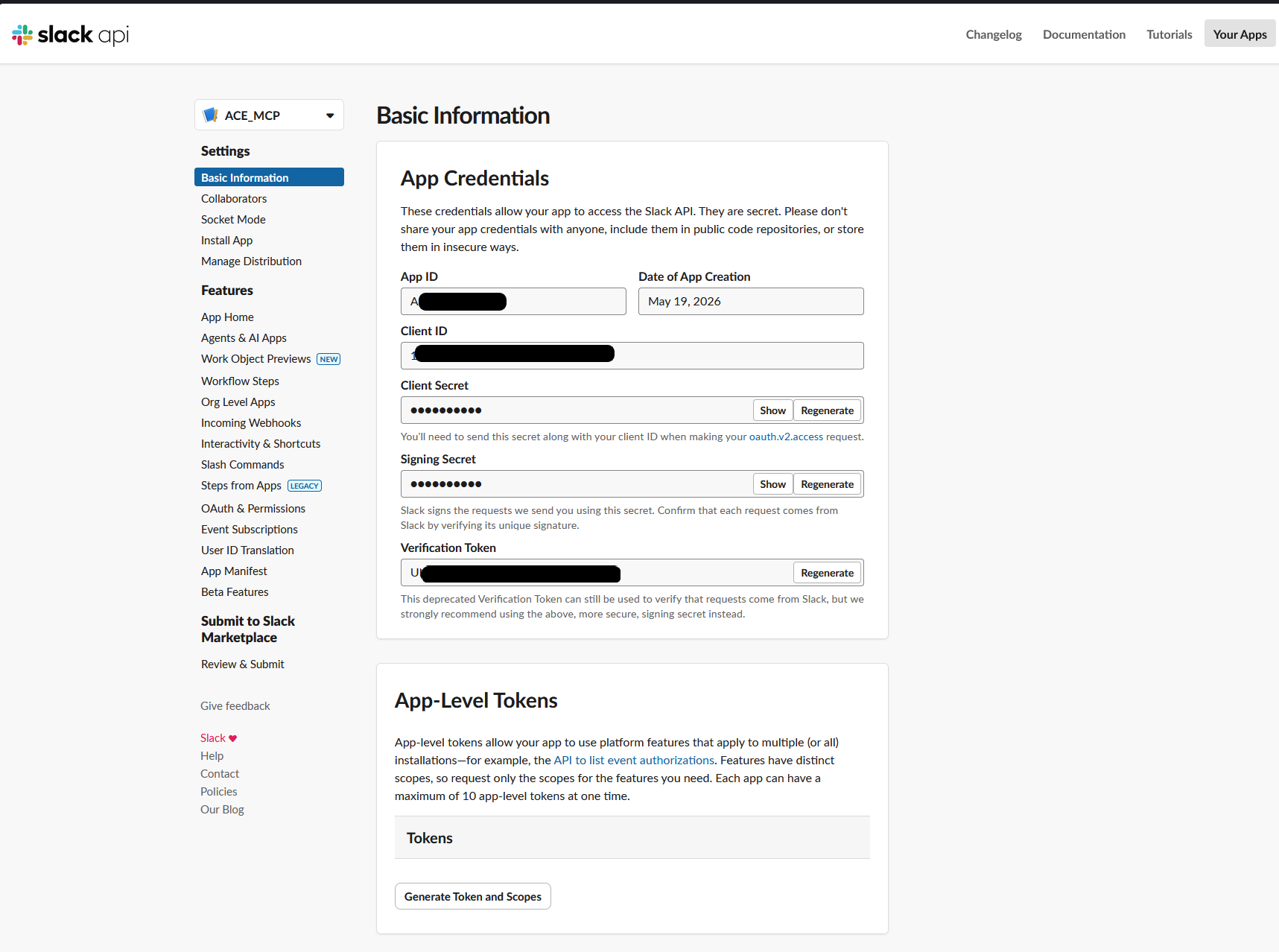Open Steps from Apps page
This screenshot has width=1279, height=952.
(x=241, y=485)
